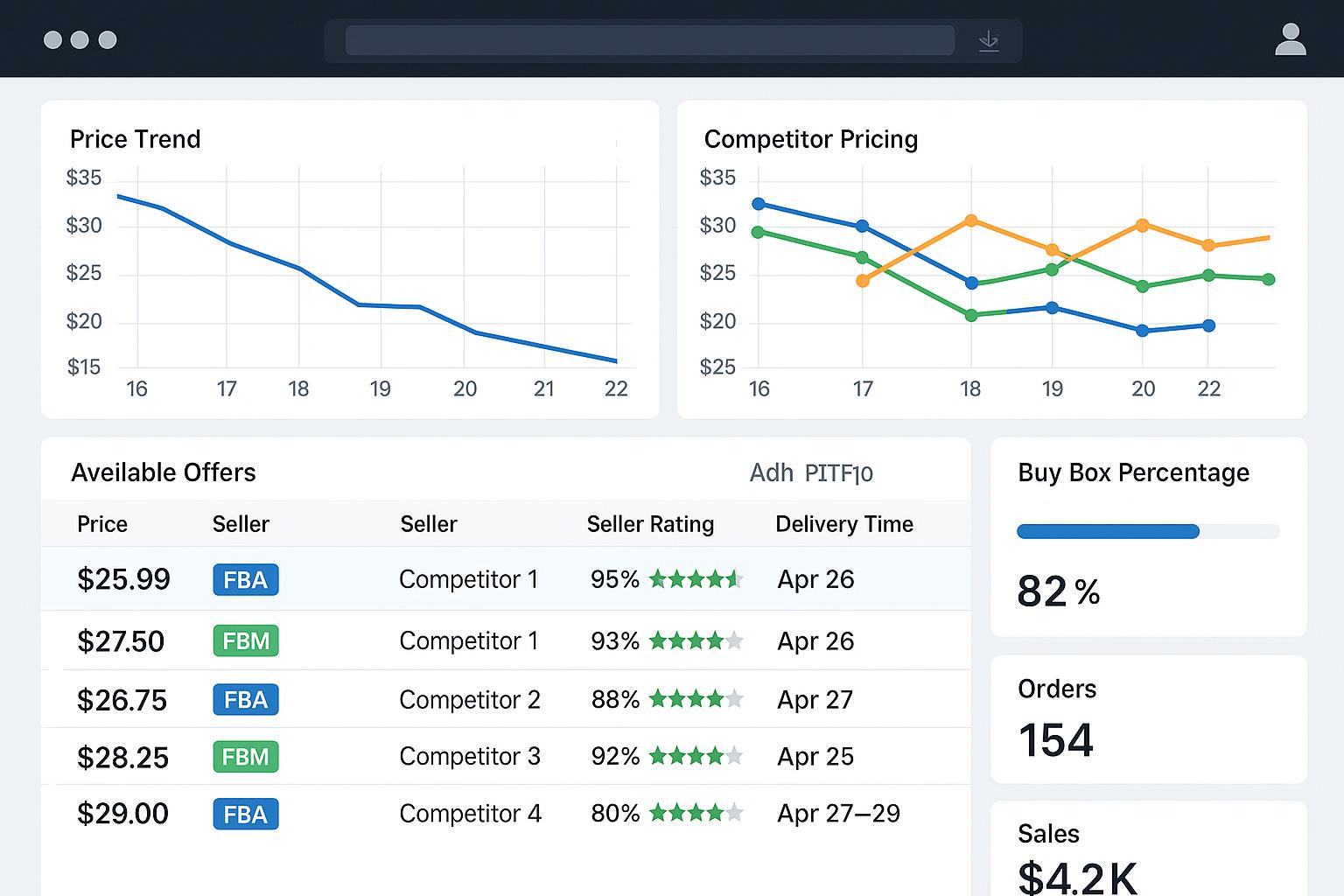Click the gray star in Competitor 4's rating
The height and width of the screenshot is (896, 1344).
click(735, 813)
